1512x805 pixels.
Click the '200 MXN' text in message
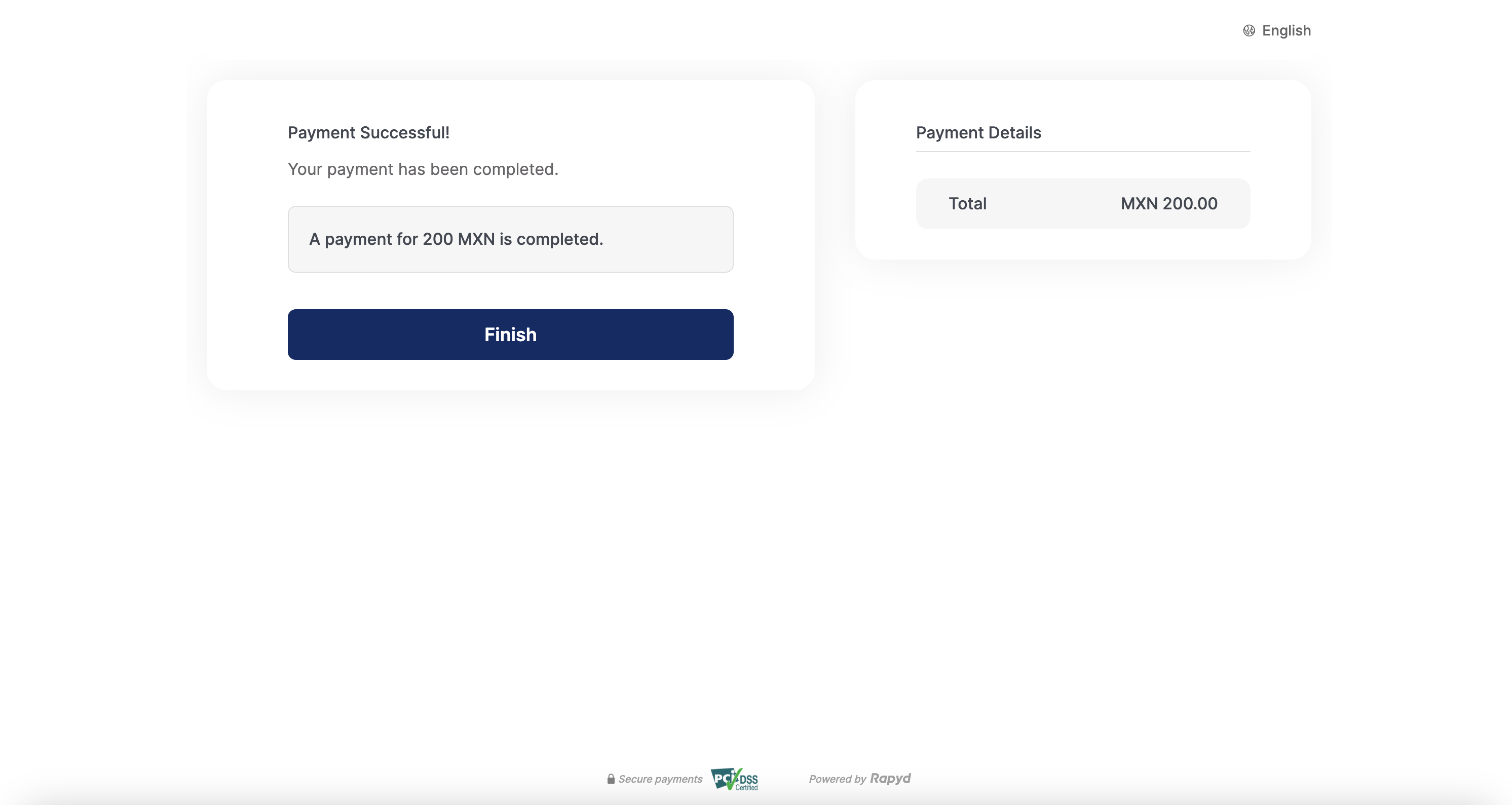459,239
